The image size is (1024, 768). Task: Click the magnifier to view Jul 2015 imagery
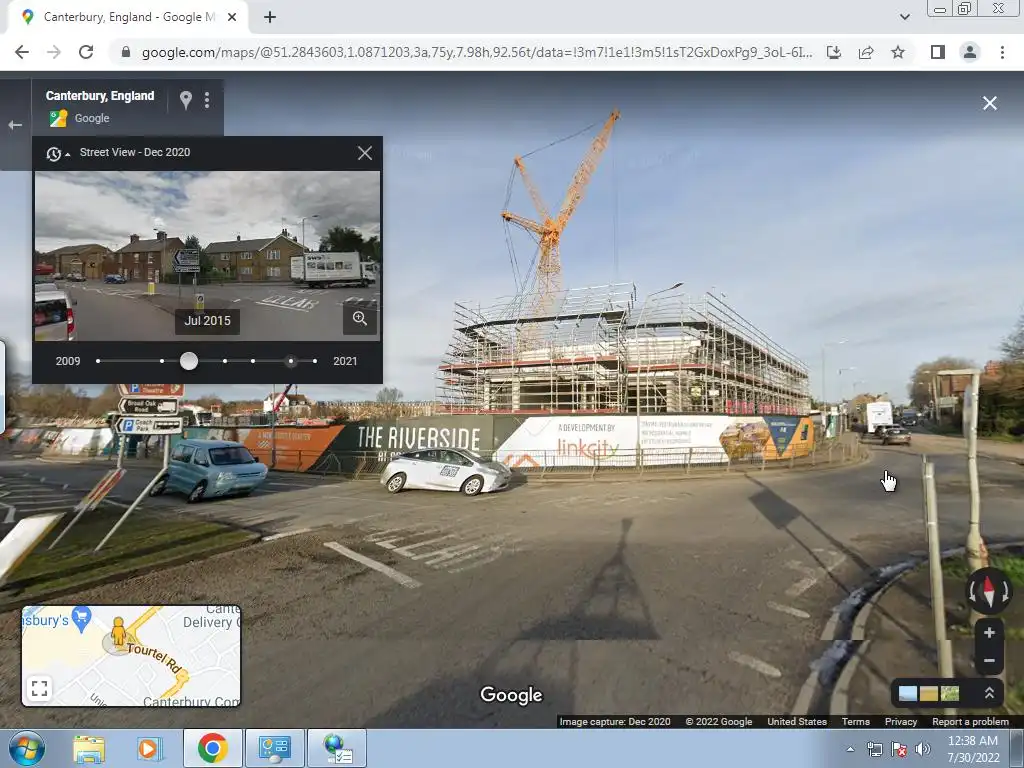[x=360, y=319]
